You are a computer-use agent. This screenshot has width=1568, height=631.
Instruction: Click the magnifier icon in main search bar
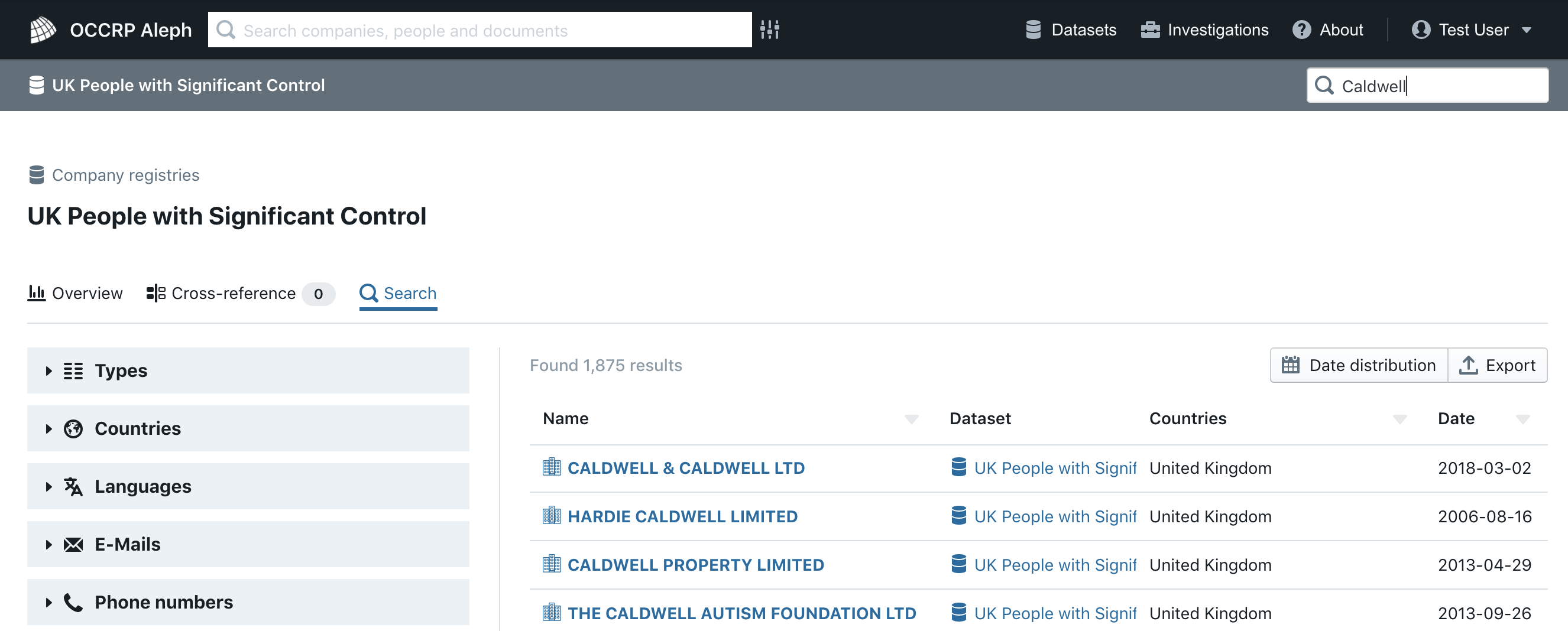coord(226,29)
